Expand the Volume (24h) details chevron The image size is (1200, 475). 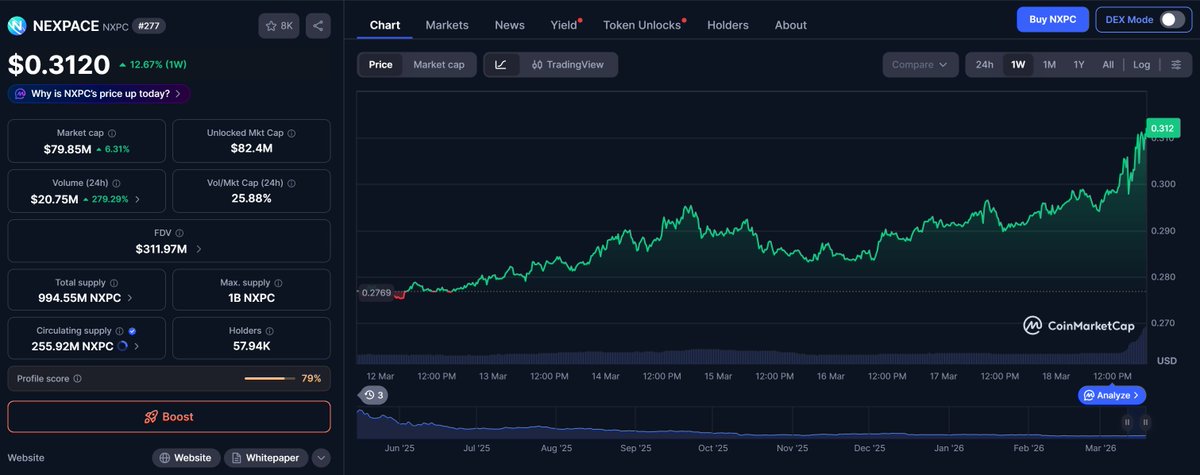[138, 199]
